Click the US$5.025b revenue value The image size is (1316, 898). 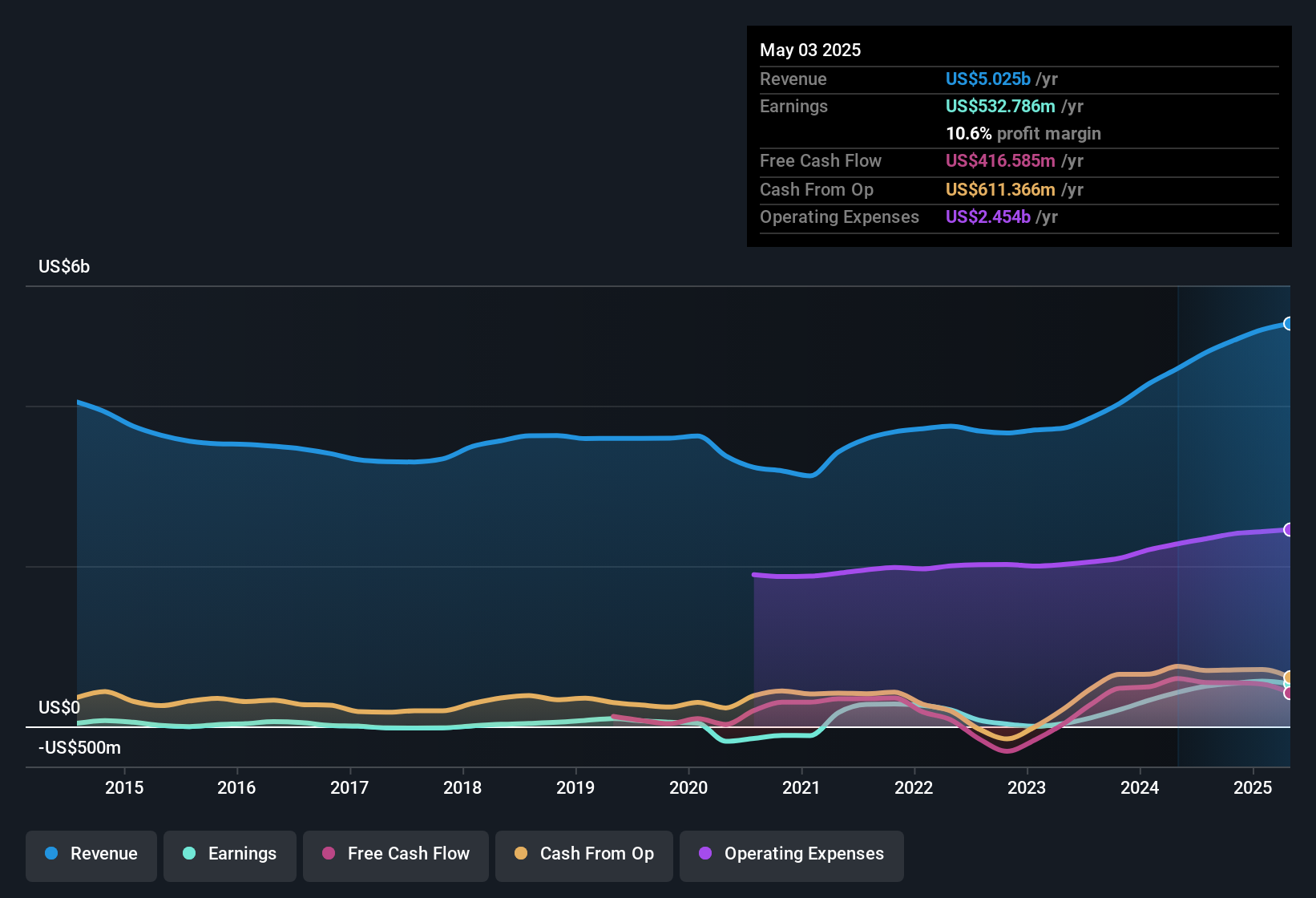pyautogui.click(x=988, y=79)
